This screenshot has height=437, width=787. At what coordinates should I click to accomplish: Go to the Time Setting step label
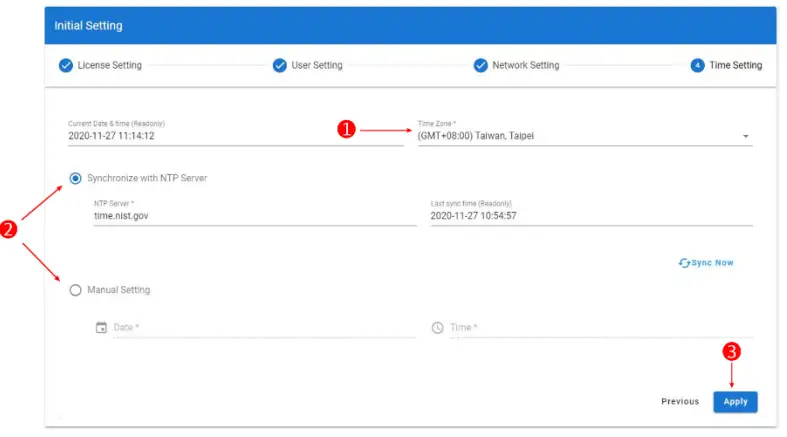pos(735,65)
